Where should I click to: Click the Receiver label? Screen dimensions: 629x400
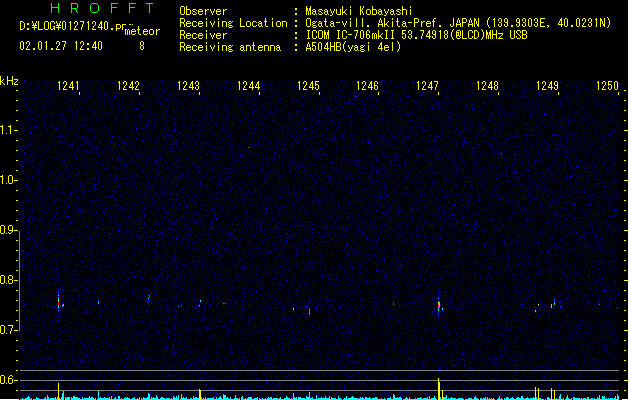(x=203, y=35)
